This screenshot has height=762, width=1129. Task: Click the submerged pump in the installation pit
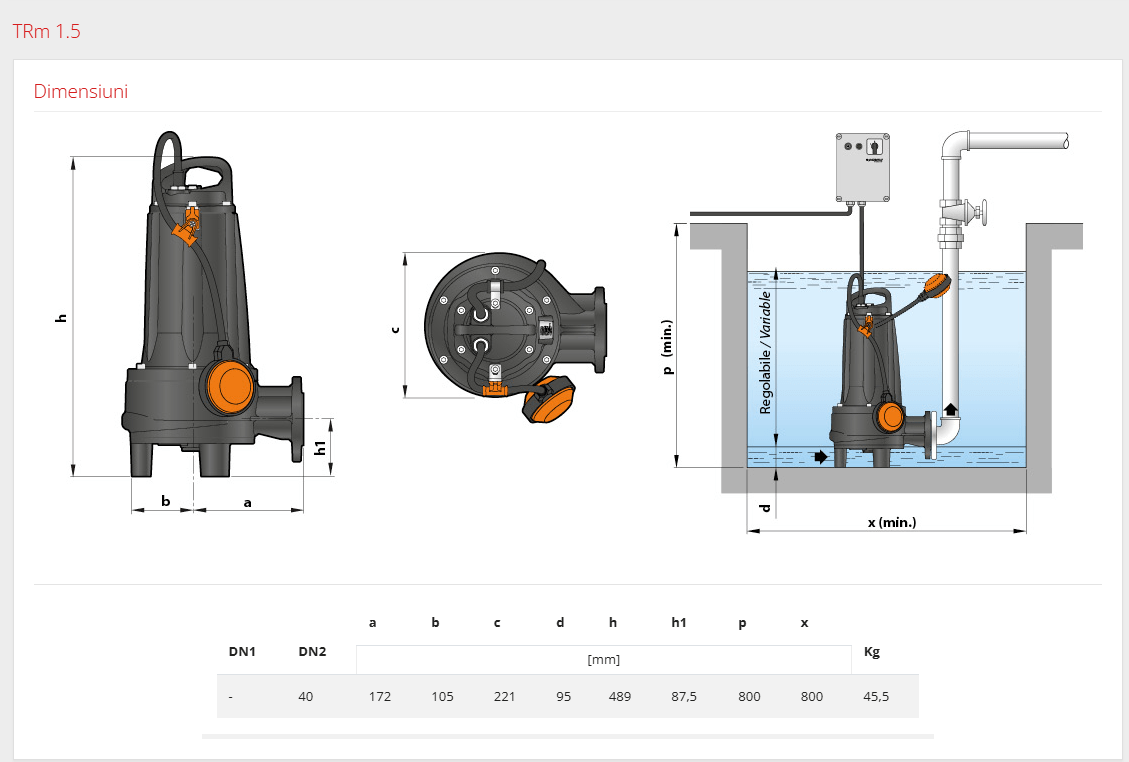click(868, 380)
